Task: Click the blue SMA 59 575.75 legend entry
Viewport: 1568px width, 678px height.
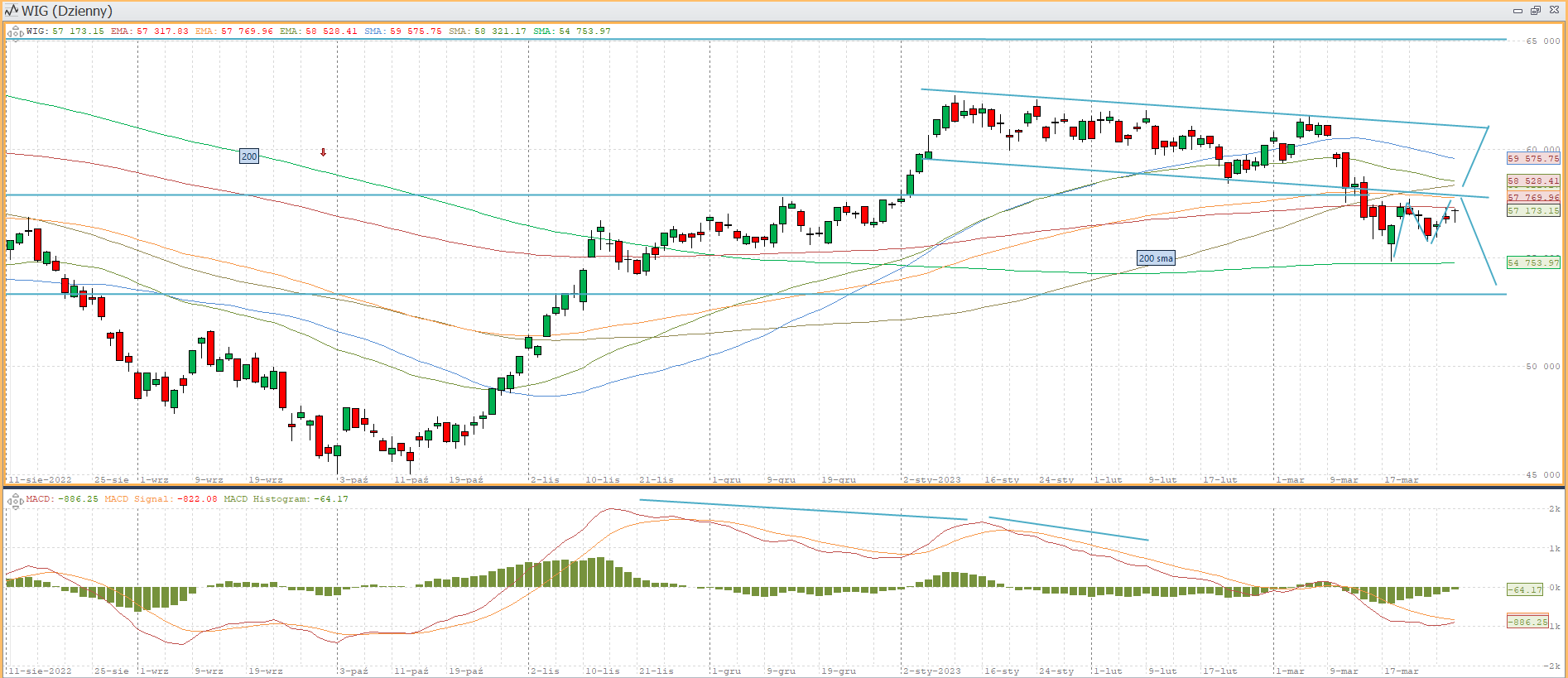Action: tap(402, 31)
